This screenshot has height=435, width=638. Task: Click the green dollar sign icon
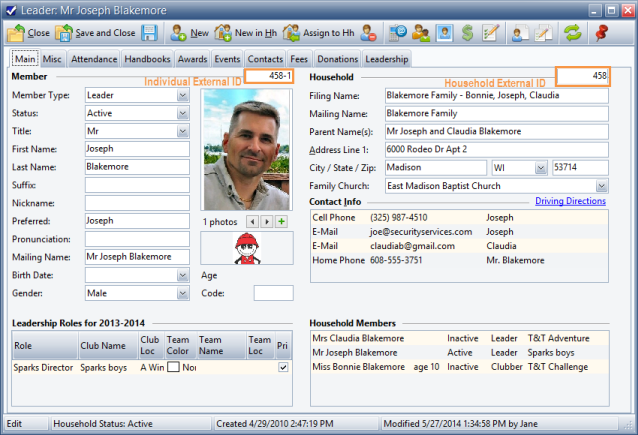coord(467,33)
